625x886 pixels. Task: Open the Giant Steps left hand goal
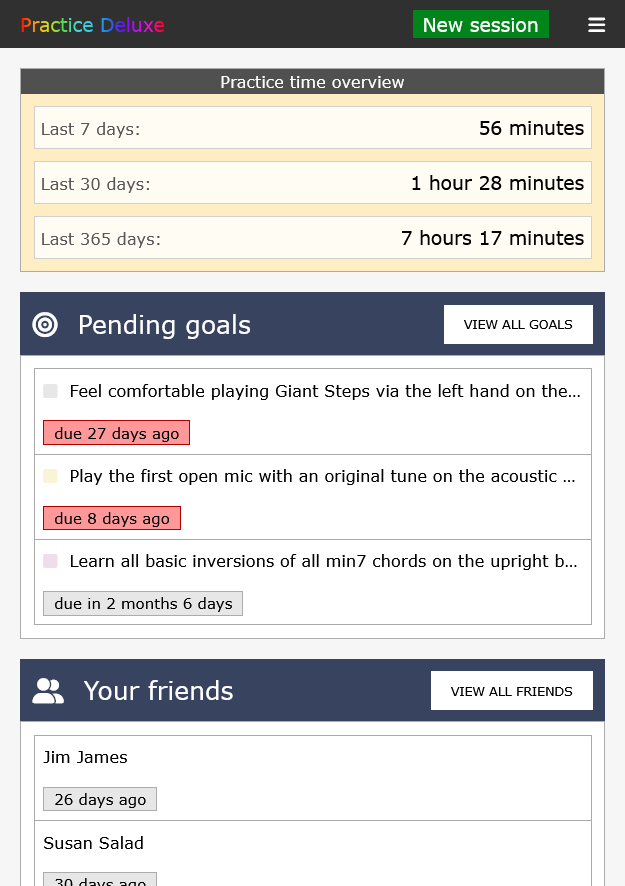324,391
